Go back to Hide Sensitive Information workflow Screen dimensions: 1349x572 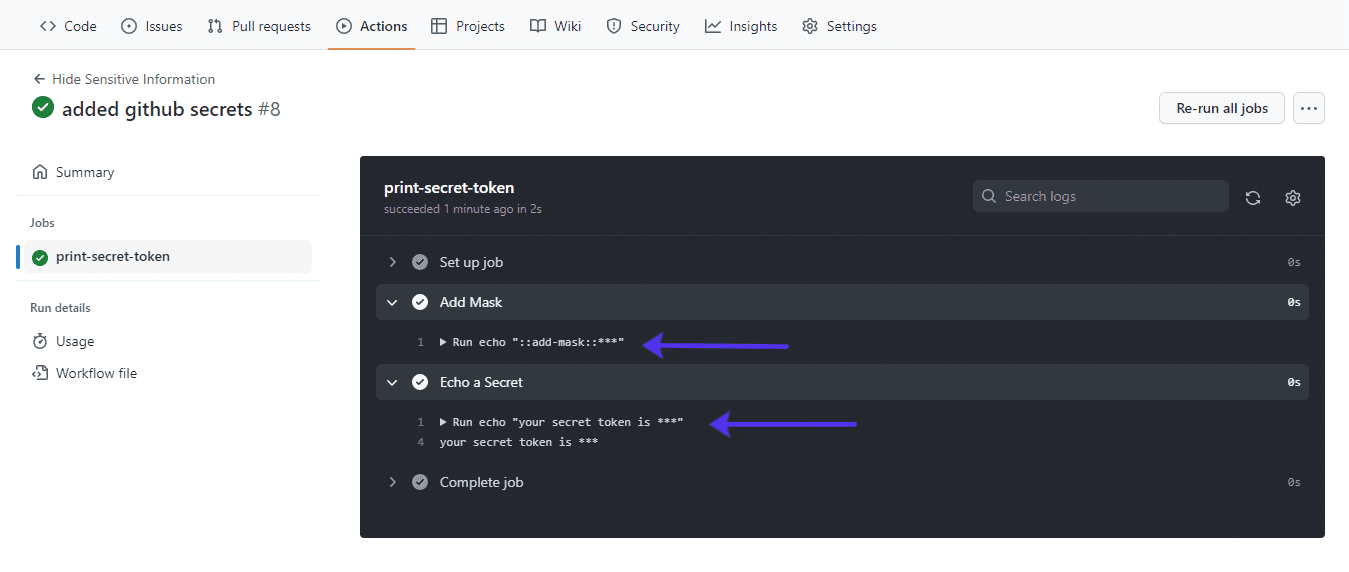124,79
